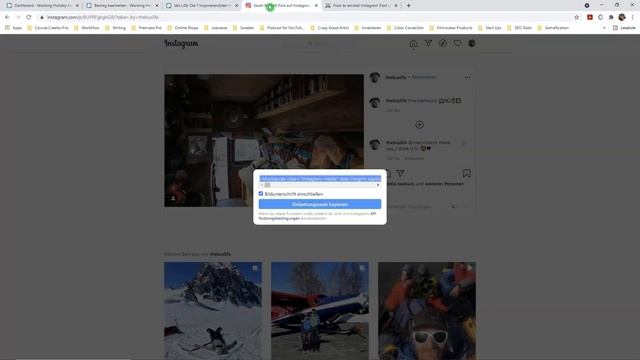
Task: Open 'Course Creator Pro' bookmark folder
Action: [x=48, y=28]
